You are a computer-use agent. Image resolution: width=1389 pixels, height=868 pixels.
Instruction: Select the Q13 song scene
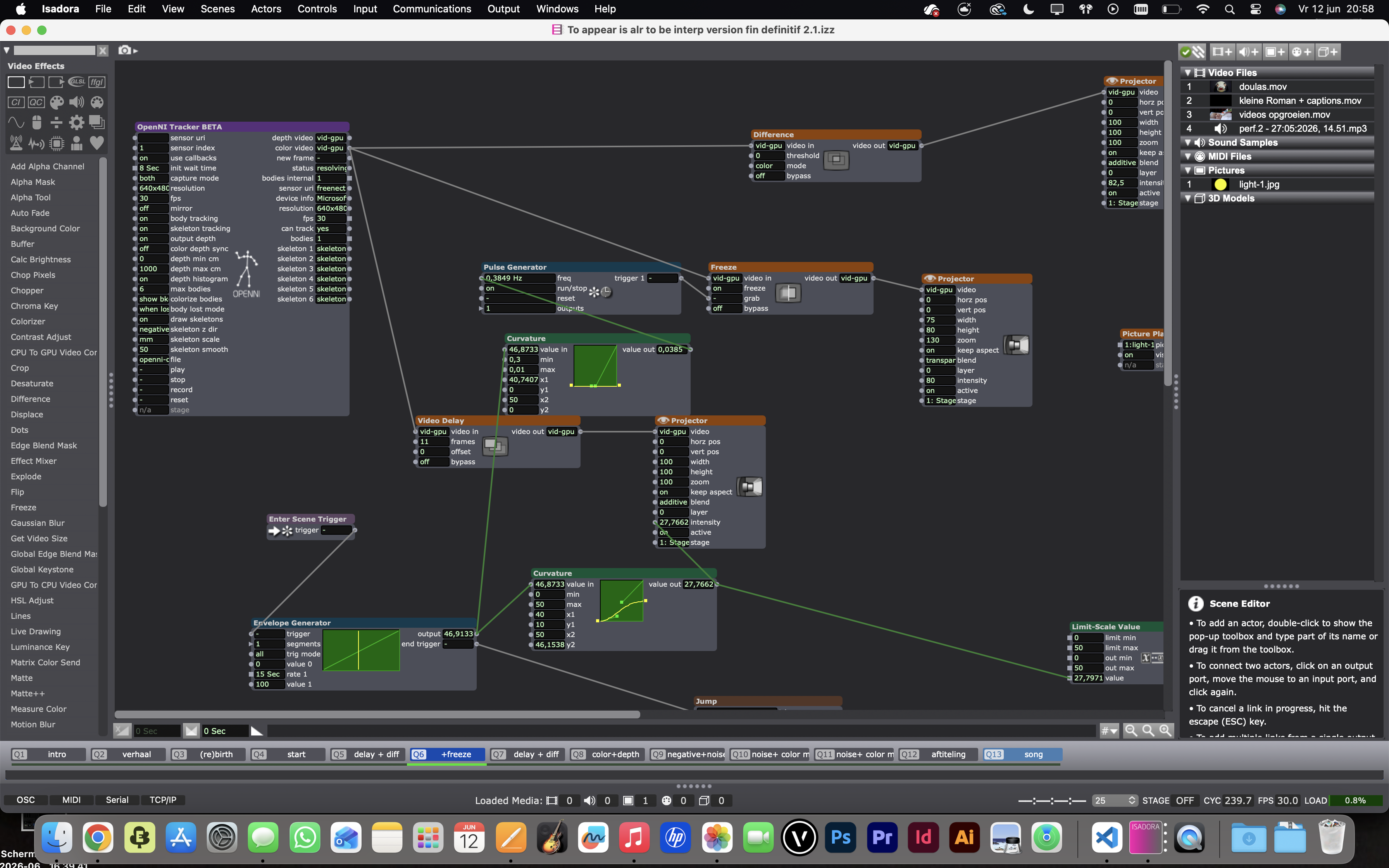click(1022, 754)
